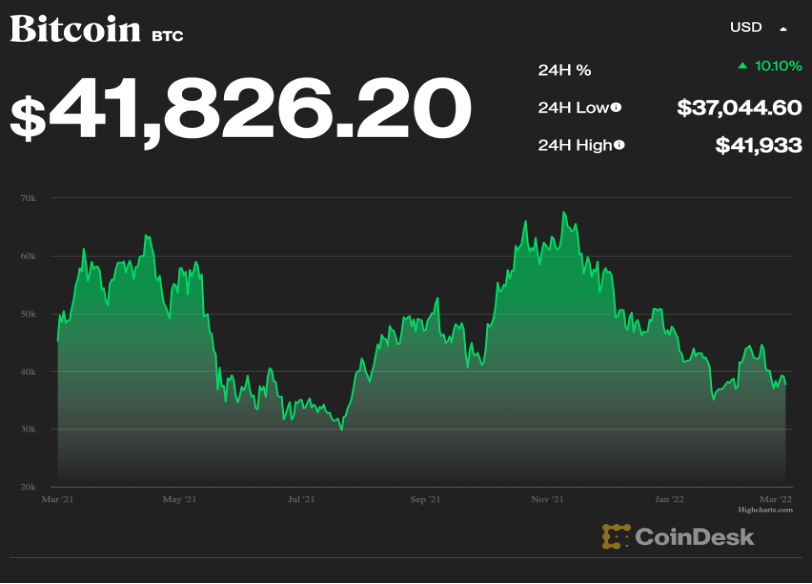This screenshot has width=812, height=584.
Task: Click the Highcharts.com credit link
Action: pyautogui.click(x=765, y=510)
